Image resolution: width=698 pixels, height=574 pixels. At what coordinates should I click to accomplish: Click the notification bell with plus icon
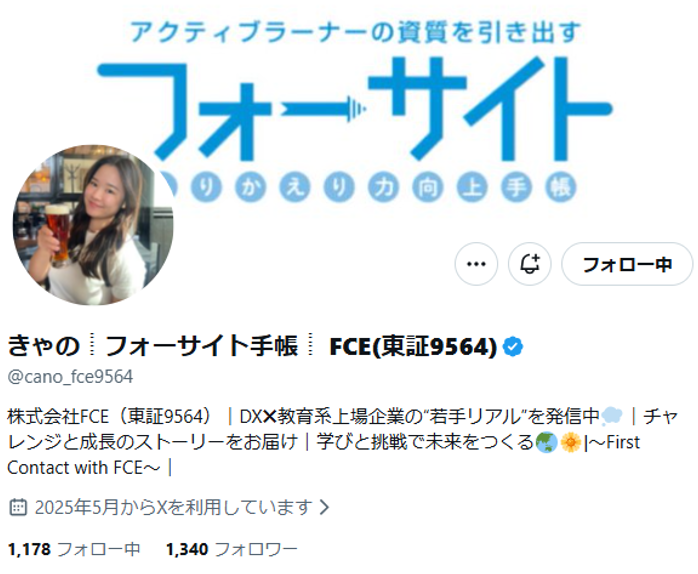point(529,264)
